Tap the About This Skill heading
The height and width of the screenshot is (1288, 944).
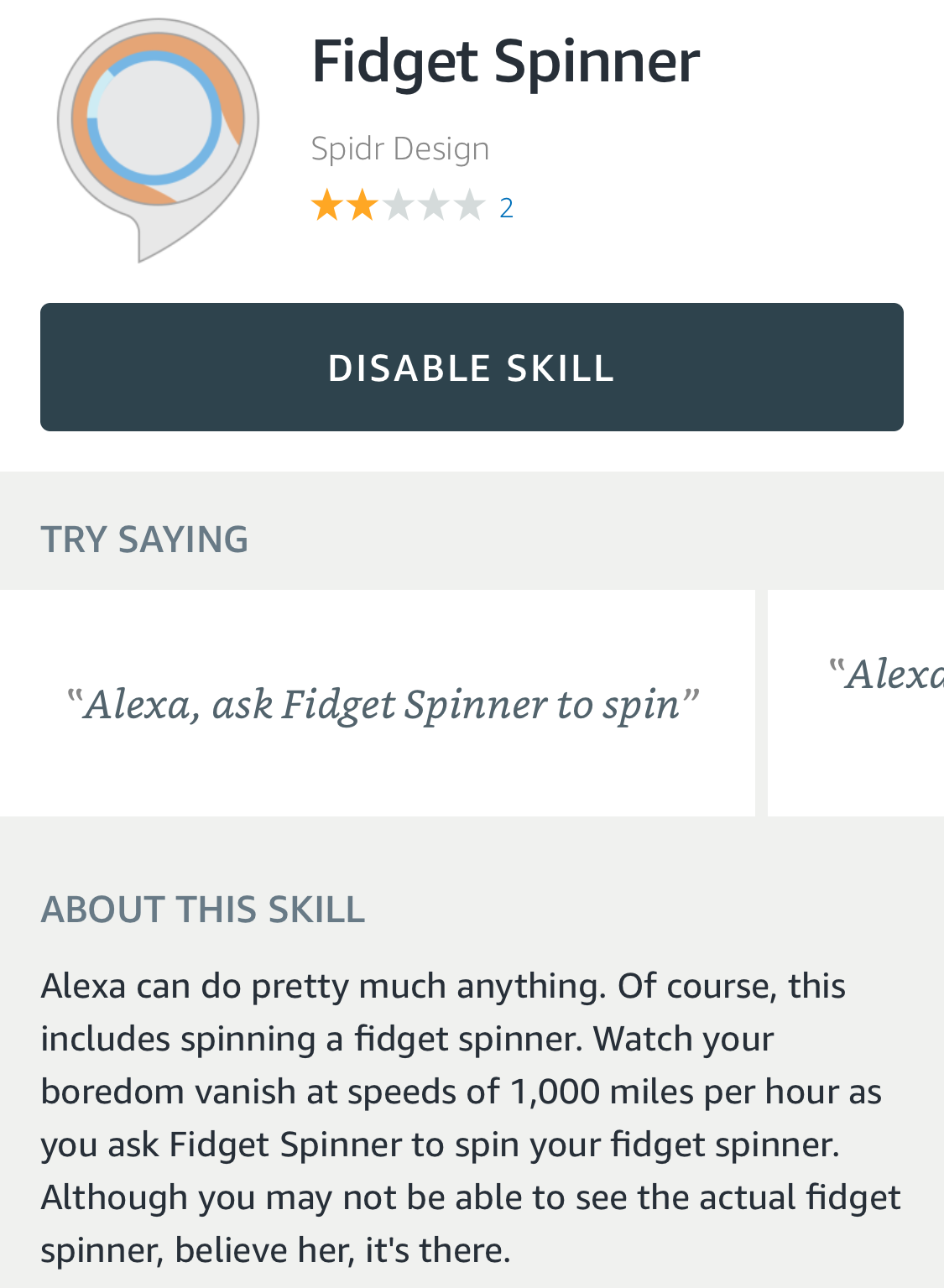(x=203, y=910)
